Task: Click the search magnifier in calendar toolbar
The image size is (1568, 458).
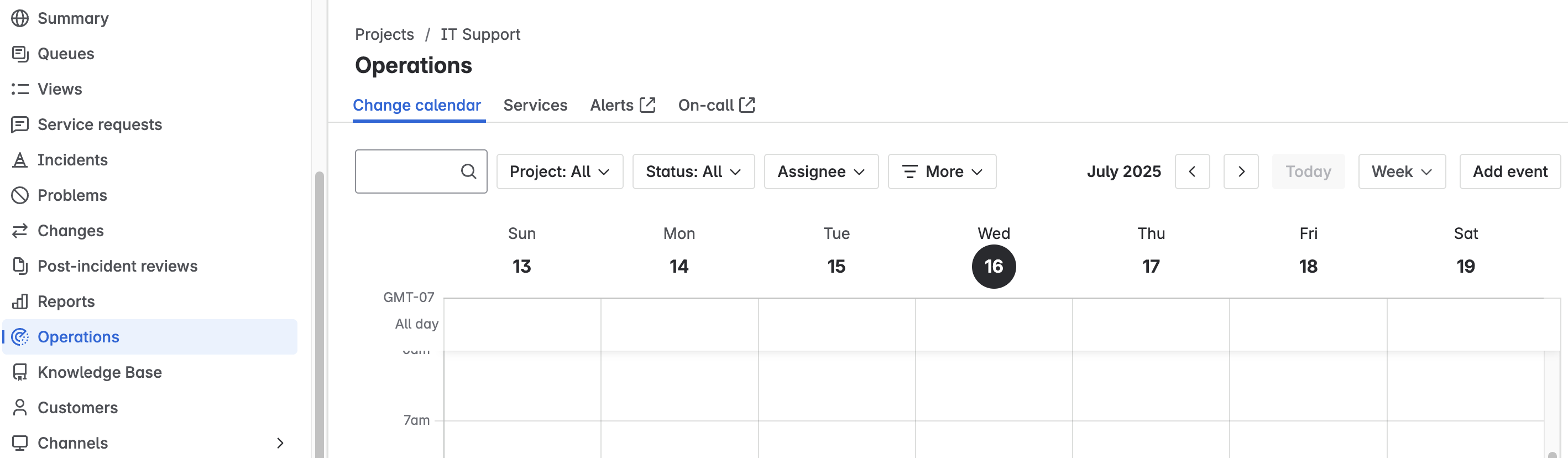Action: tap(468, 171)
